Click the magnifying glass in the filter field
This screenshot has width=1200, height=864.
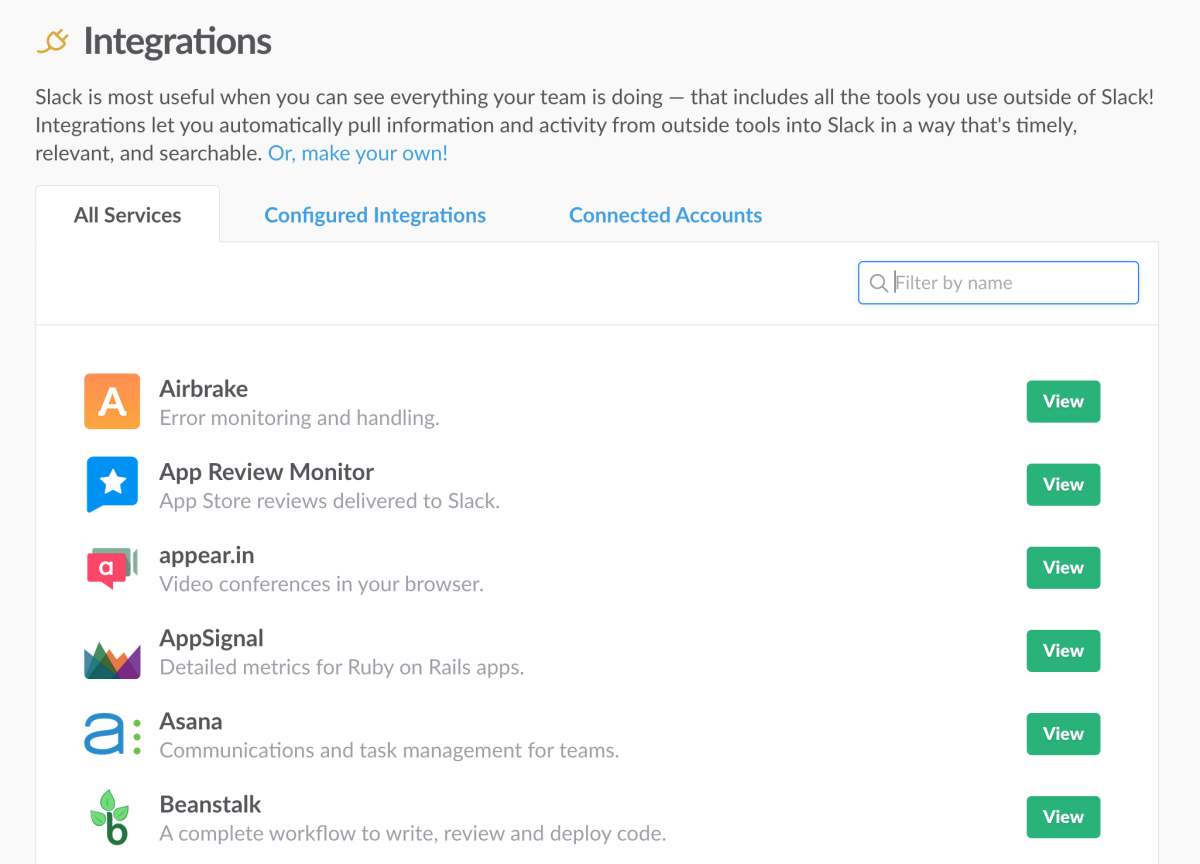tap(878, 283)
